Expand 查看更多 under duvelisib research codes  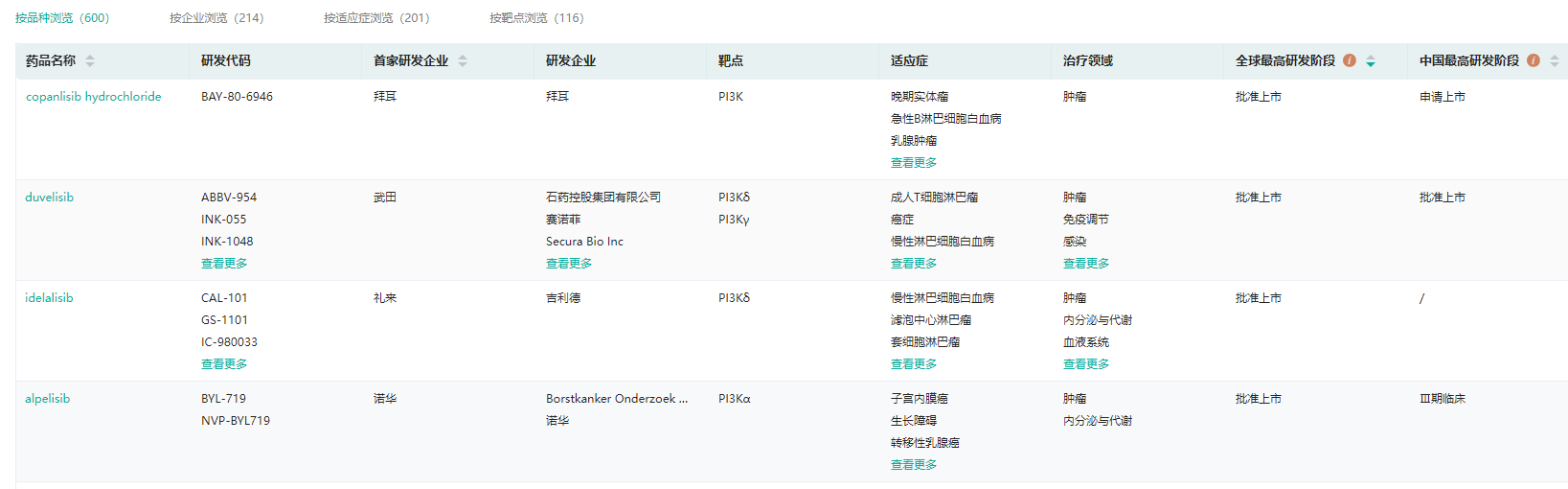coord(224,264)
